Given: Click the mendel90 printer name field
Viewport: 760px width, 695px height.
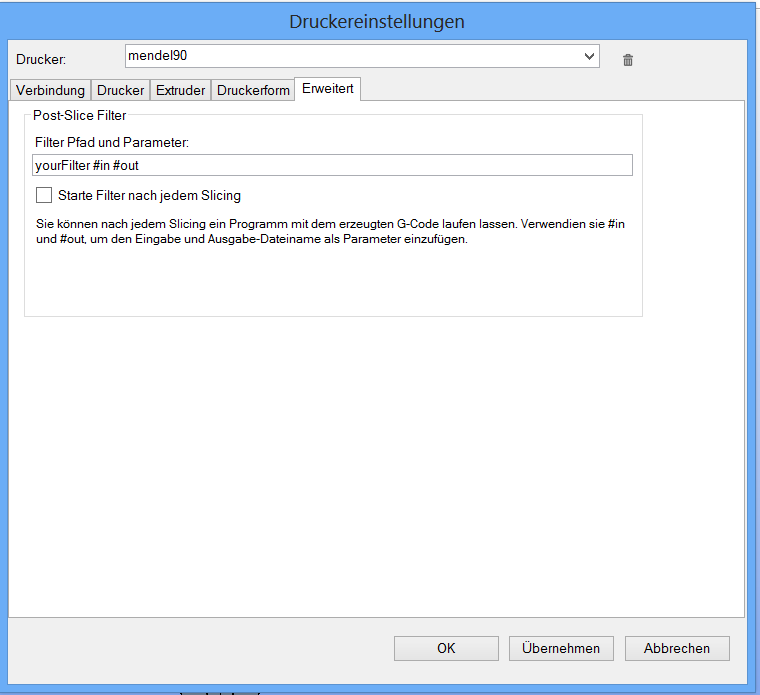Looking at the screenshot, I should click(x=350, y=57).
